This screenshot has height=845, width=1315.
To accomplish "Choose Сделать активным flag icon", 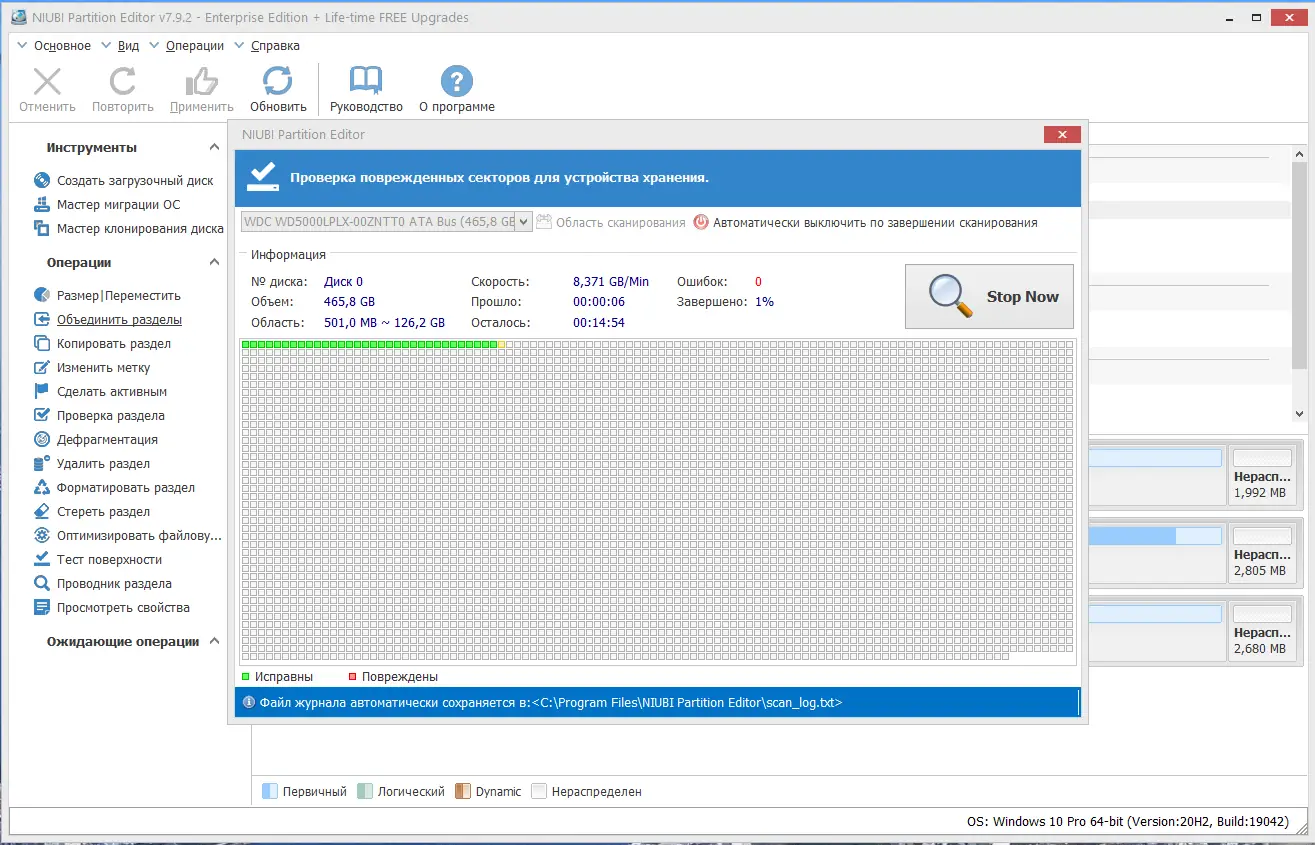I will tap(42, 392).
